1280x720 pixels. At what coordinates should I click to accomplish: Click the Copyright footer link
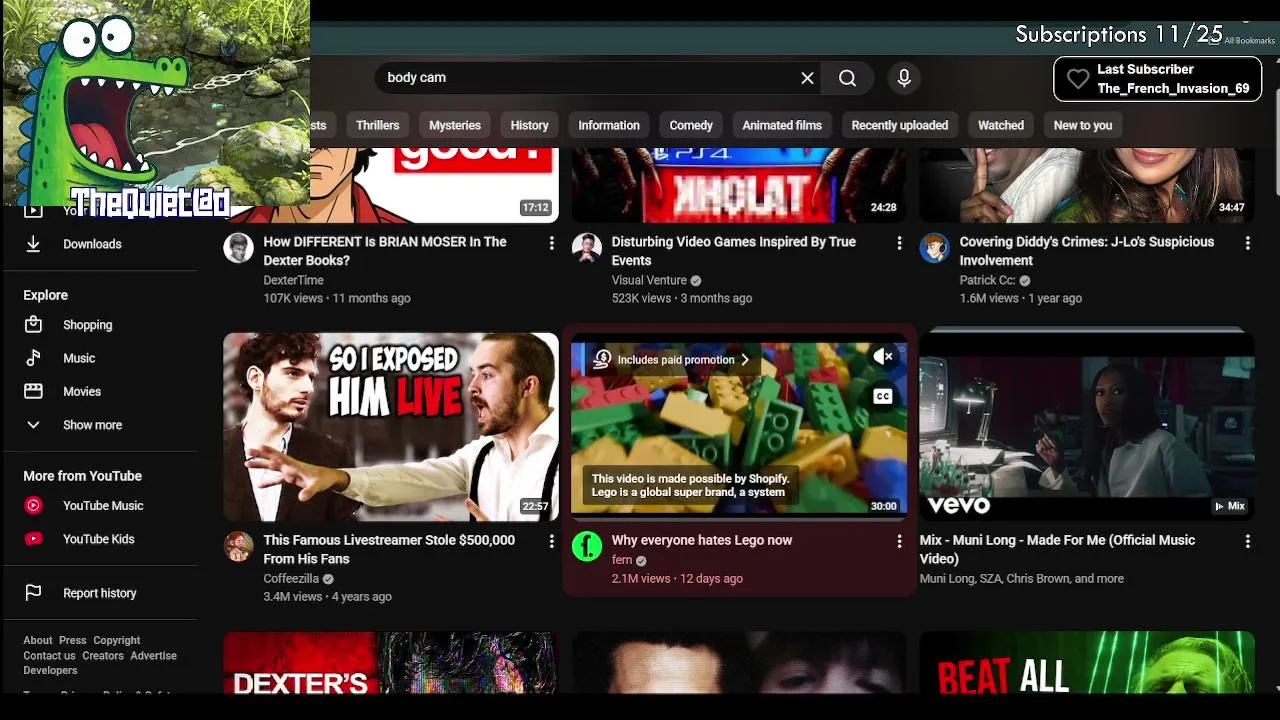[117, 640]
